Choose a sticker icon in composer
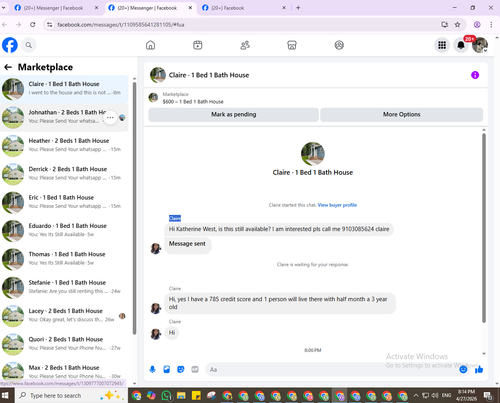The image size is (500, 403). [181, 369]
